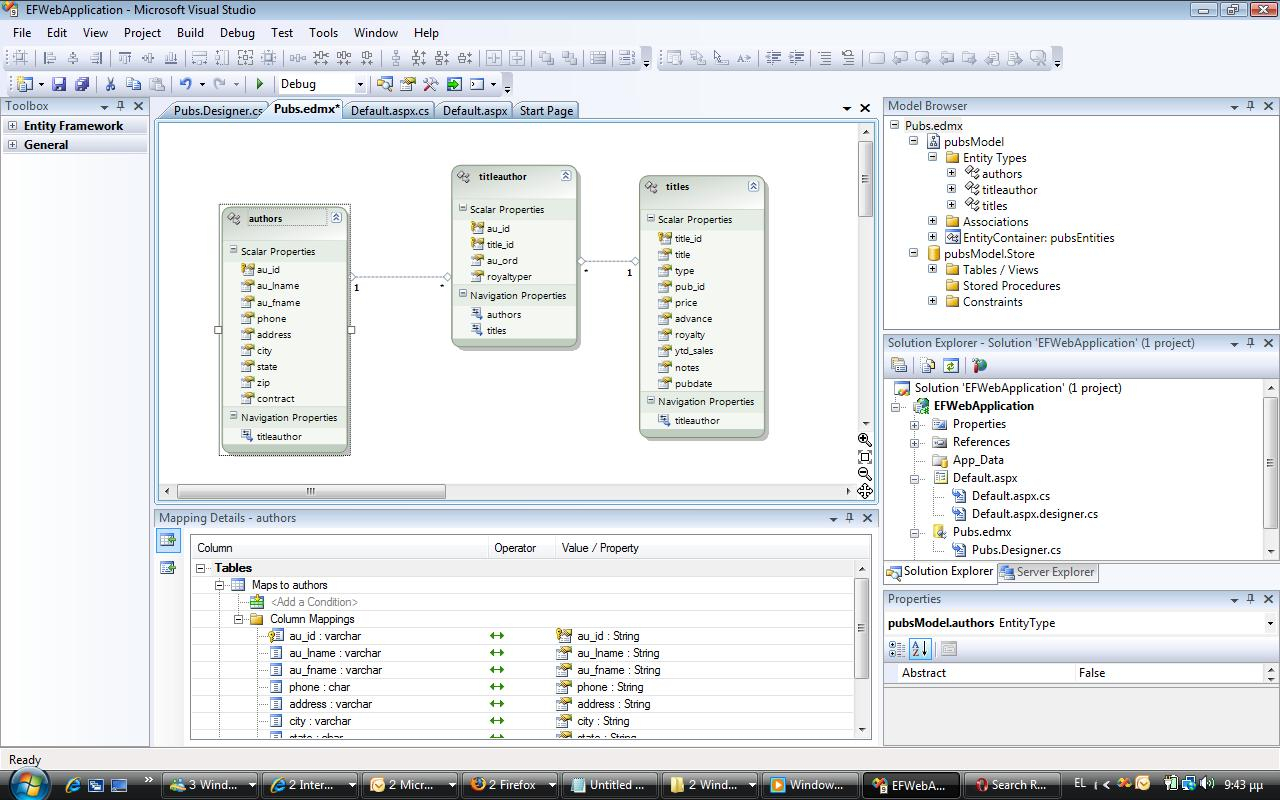This screenshot has width=1280, height=800.
Task: Click the Mapping Details vertical scrollbar
Action: point(862,627)
